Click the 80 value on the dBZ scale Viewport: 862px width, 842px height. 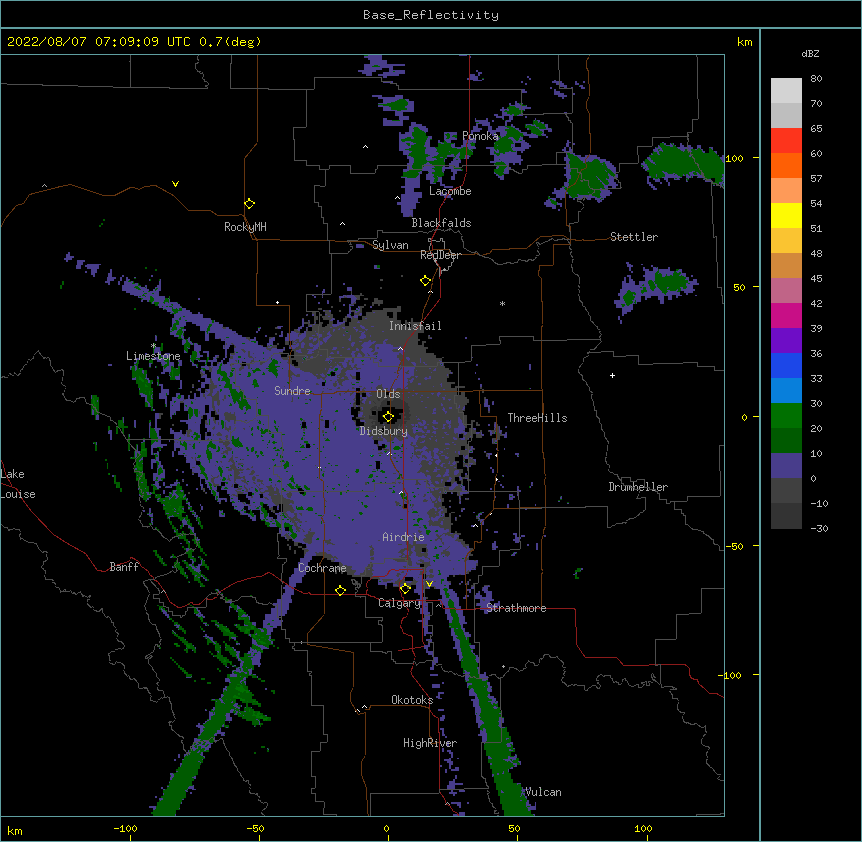[x=816, y=79]
